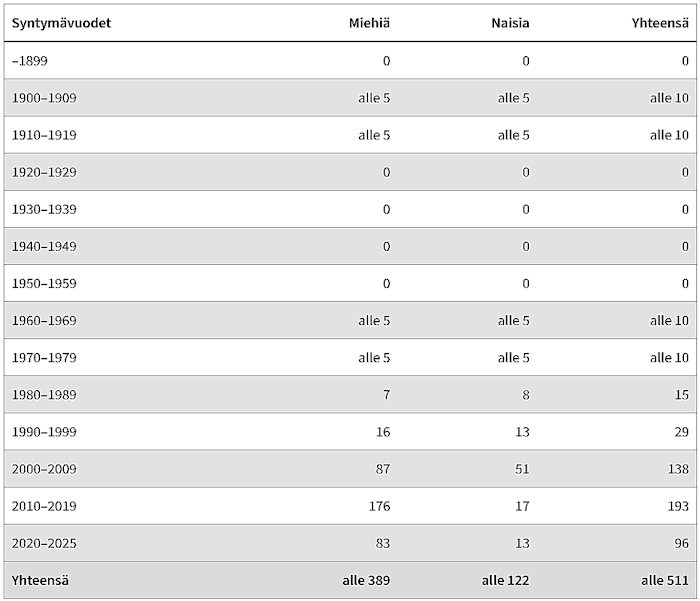Select the –1899 row label
The image size is (700, 601).
[29, 61]
